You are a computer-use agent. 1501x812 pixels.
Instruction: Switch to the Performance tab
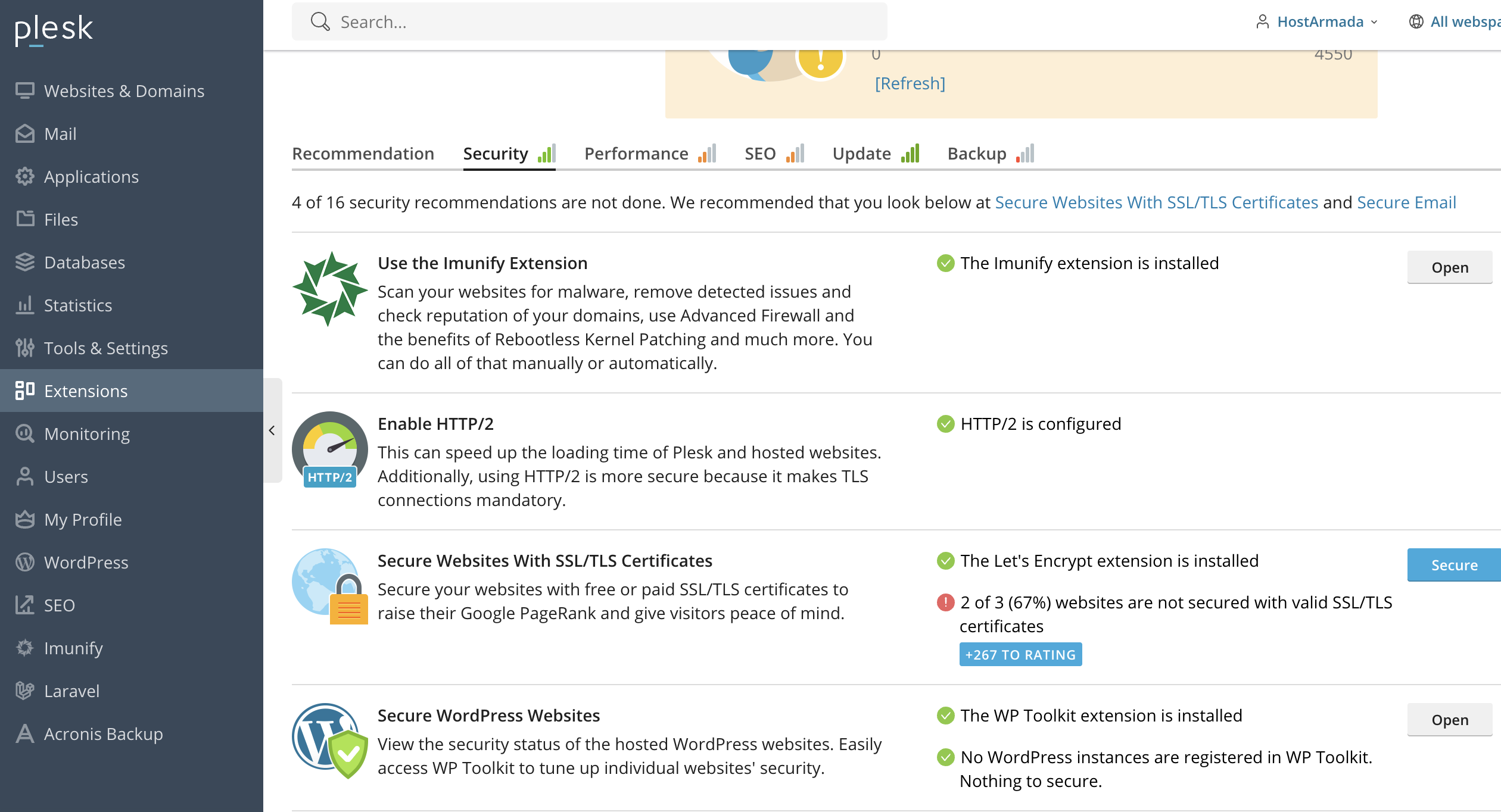(650, 154)
